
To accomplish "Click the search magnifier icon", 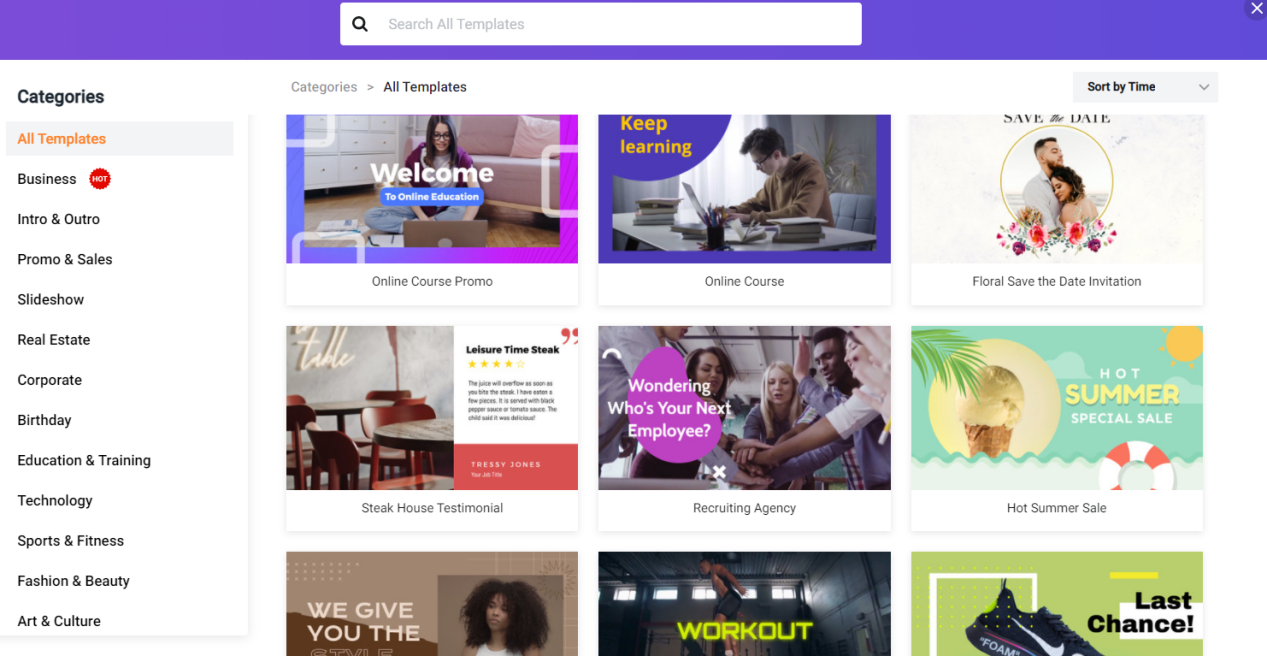I will pos(360,24).
